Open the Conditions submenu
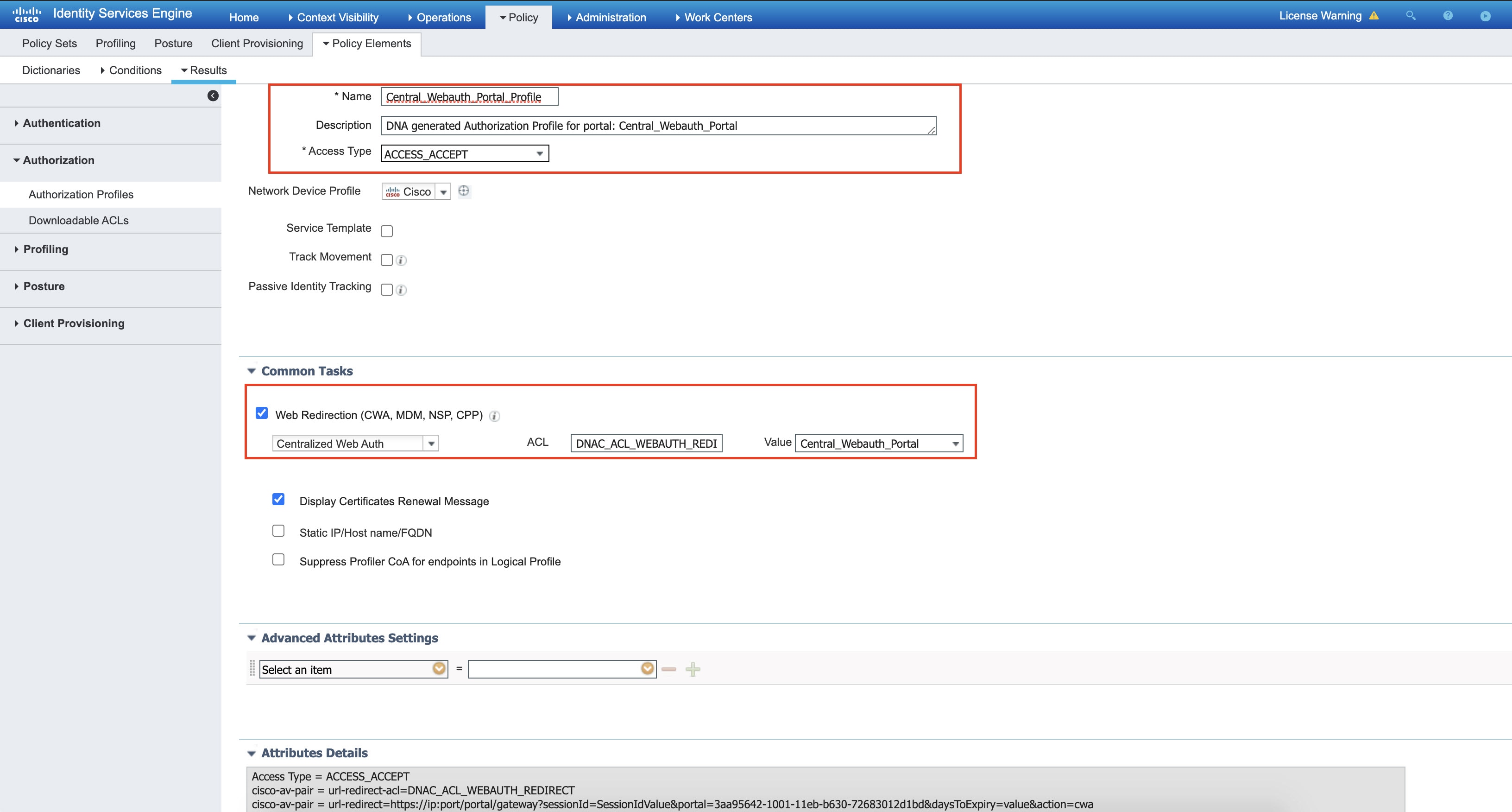The height and width of the screenshot is (812, 1512). click(131, 70)
